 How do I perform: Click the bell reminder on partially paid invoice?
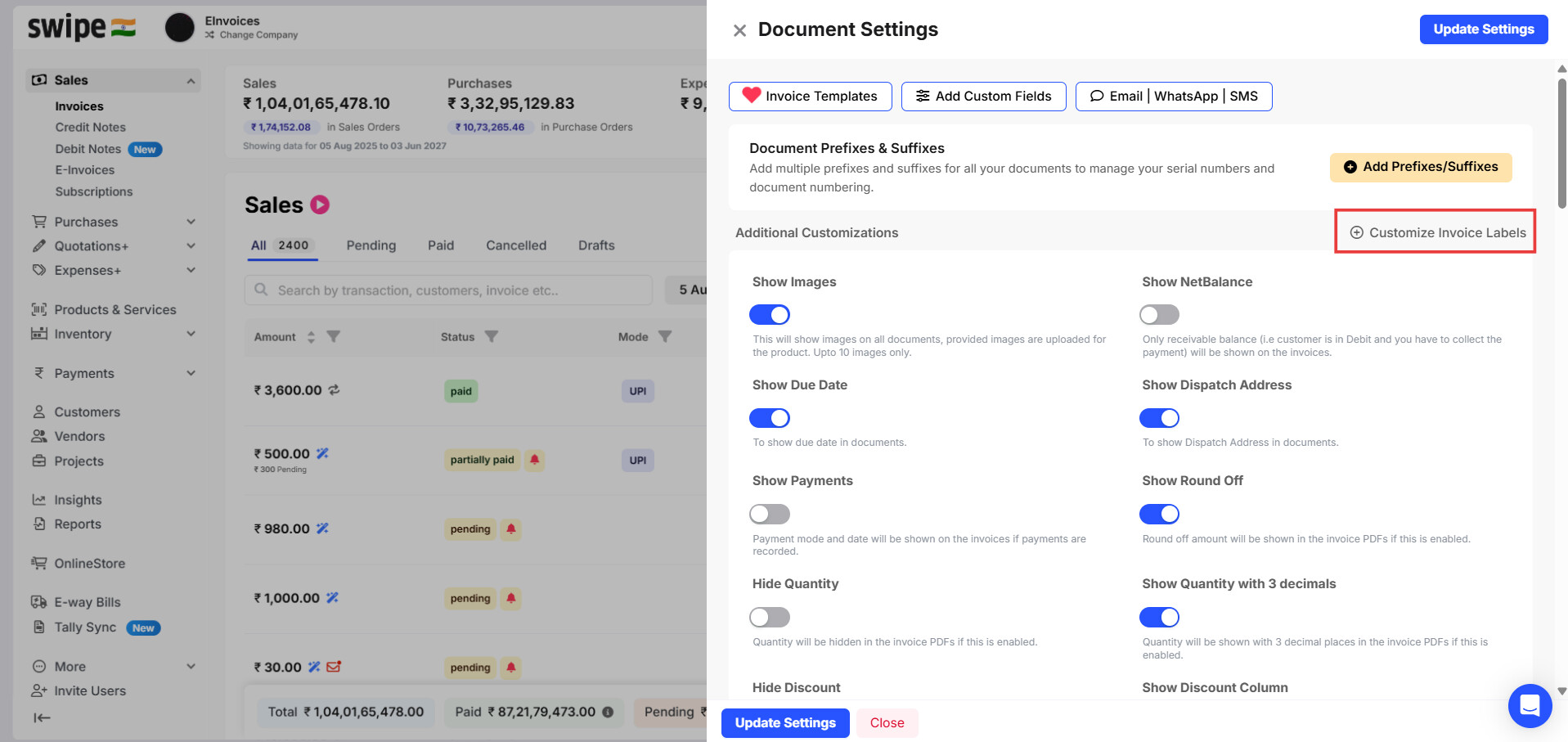pyautogui.click(x=534, y=460)
